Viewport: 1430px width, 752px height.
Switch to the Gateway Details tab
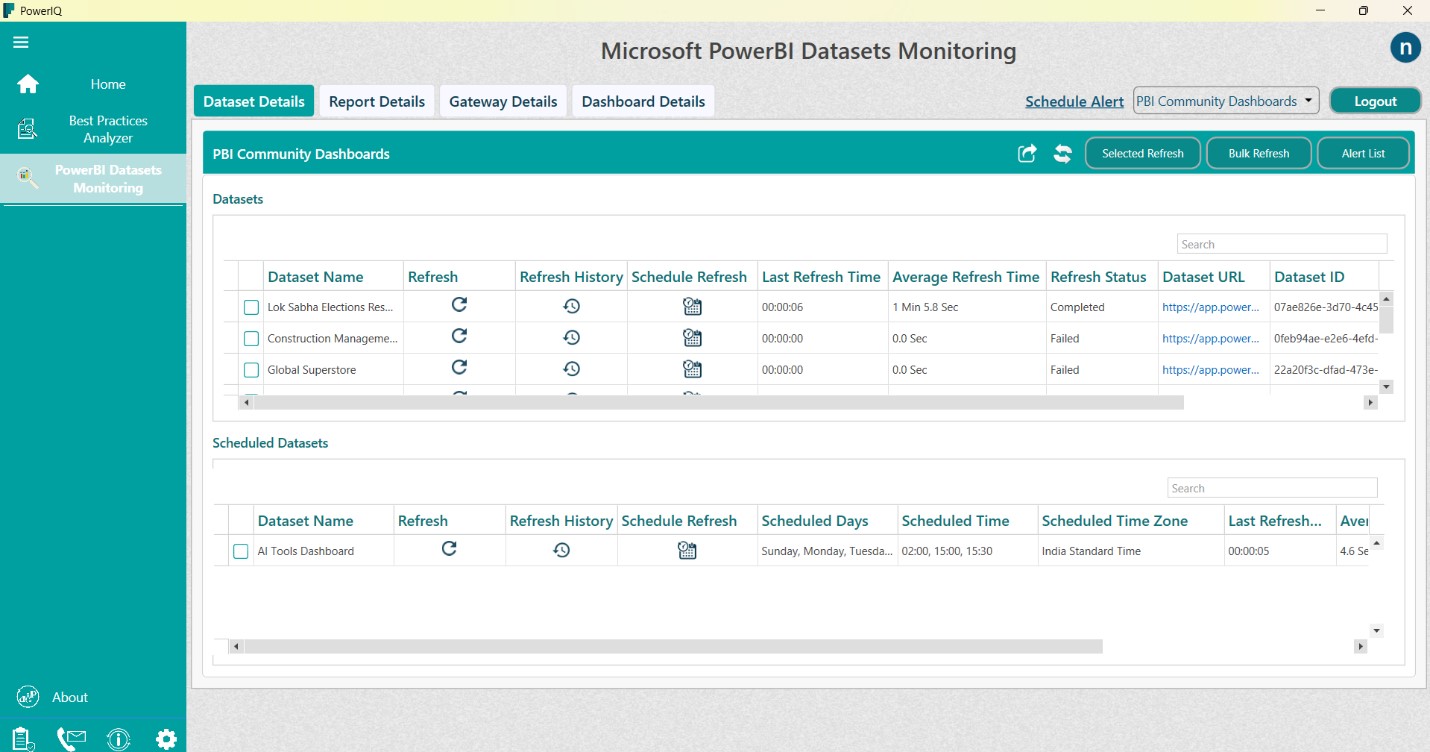click(503, 101)
